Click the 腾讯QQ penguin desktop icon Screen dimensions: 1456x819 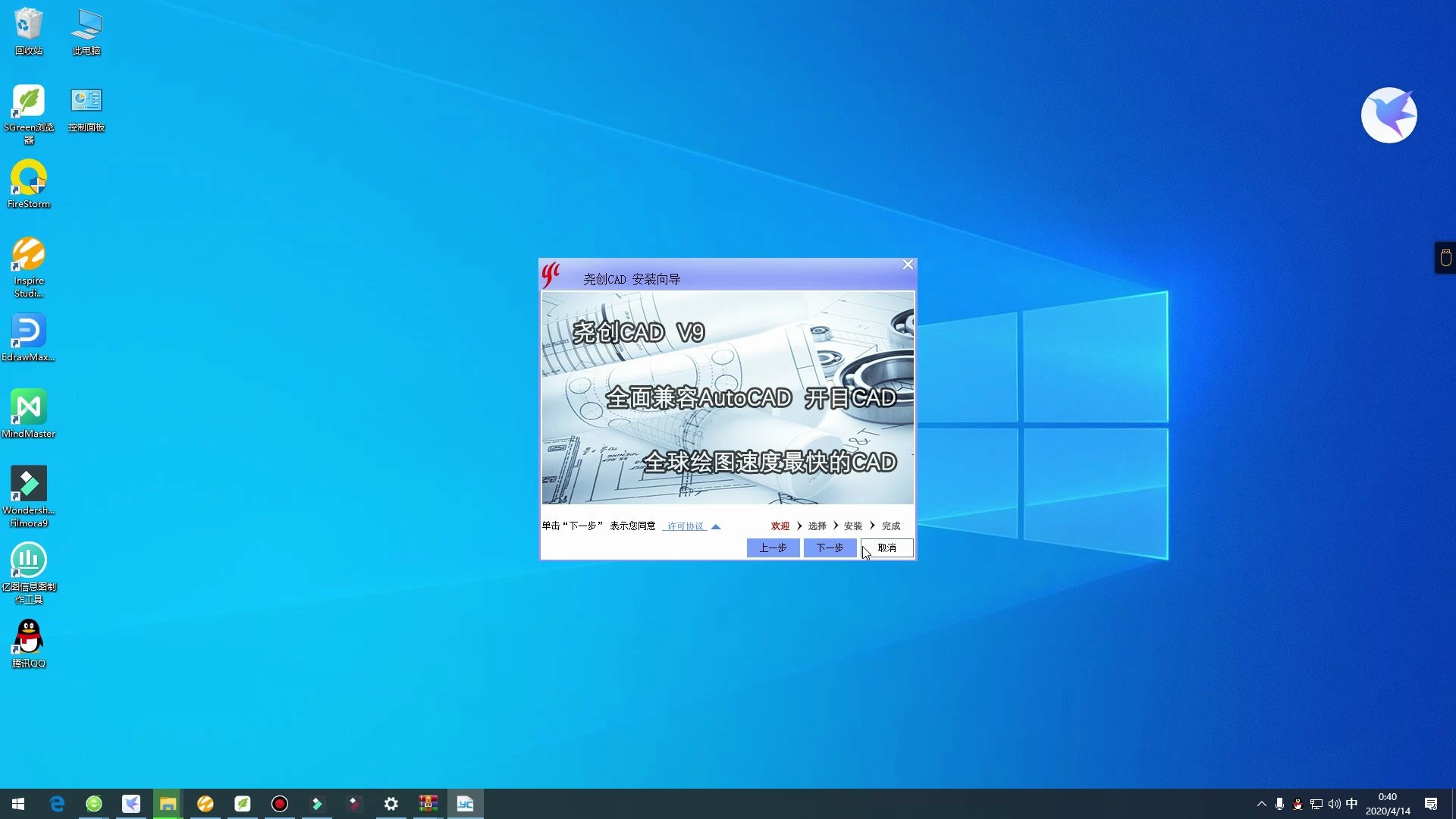tap(29, 637)
